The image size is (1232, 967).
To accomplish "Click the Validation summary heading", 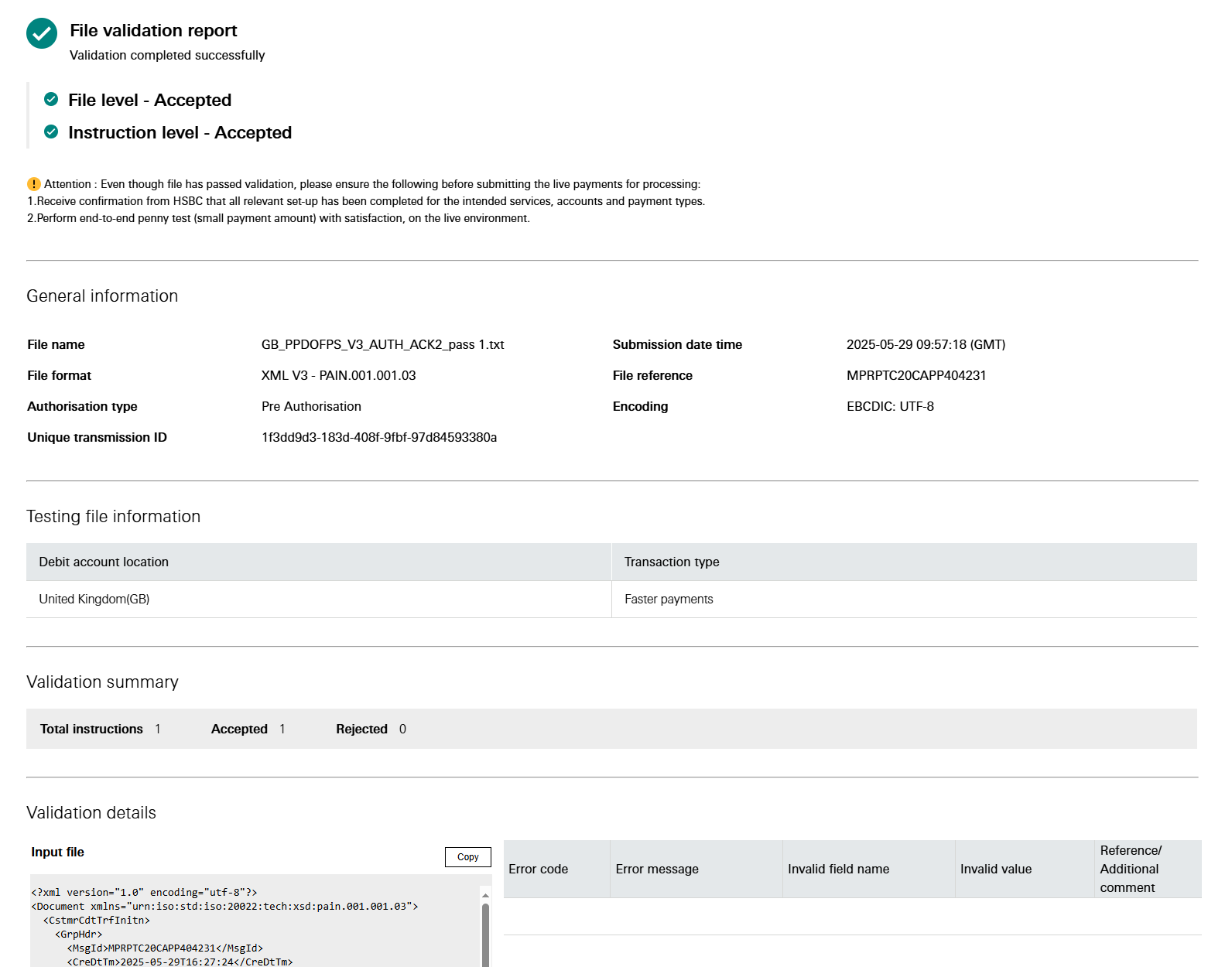I will coord(102,682).
